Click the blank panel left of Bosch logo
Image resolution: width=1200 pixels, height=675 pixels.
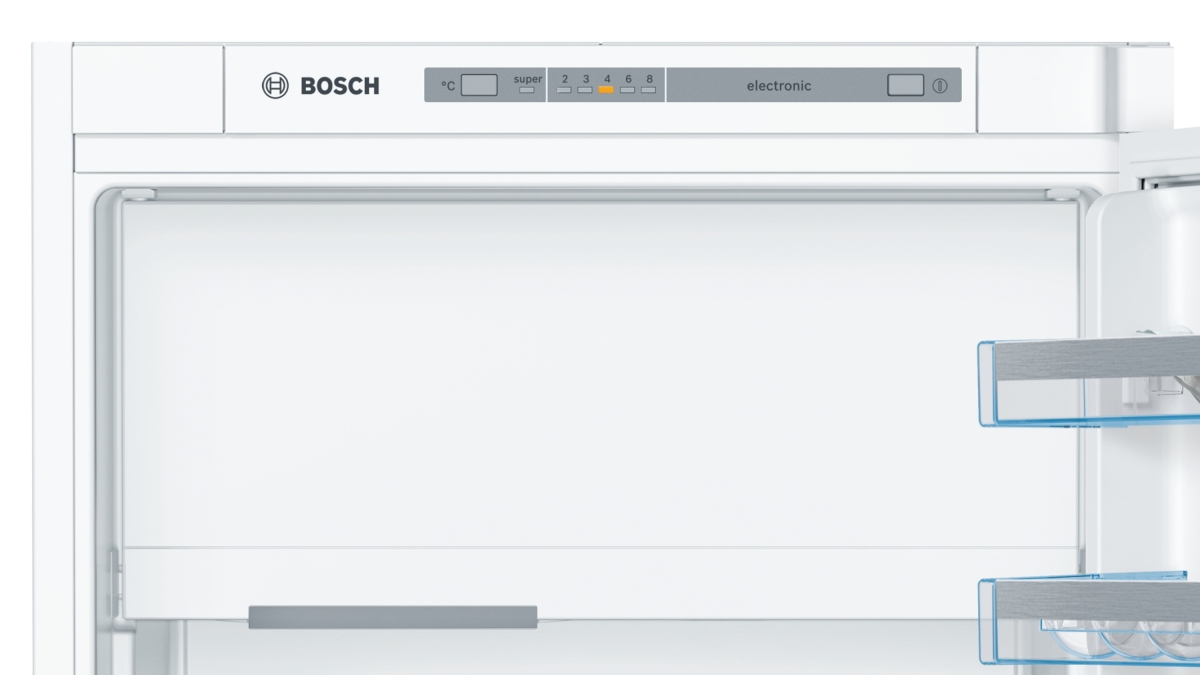(x=148, y=89)
